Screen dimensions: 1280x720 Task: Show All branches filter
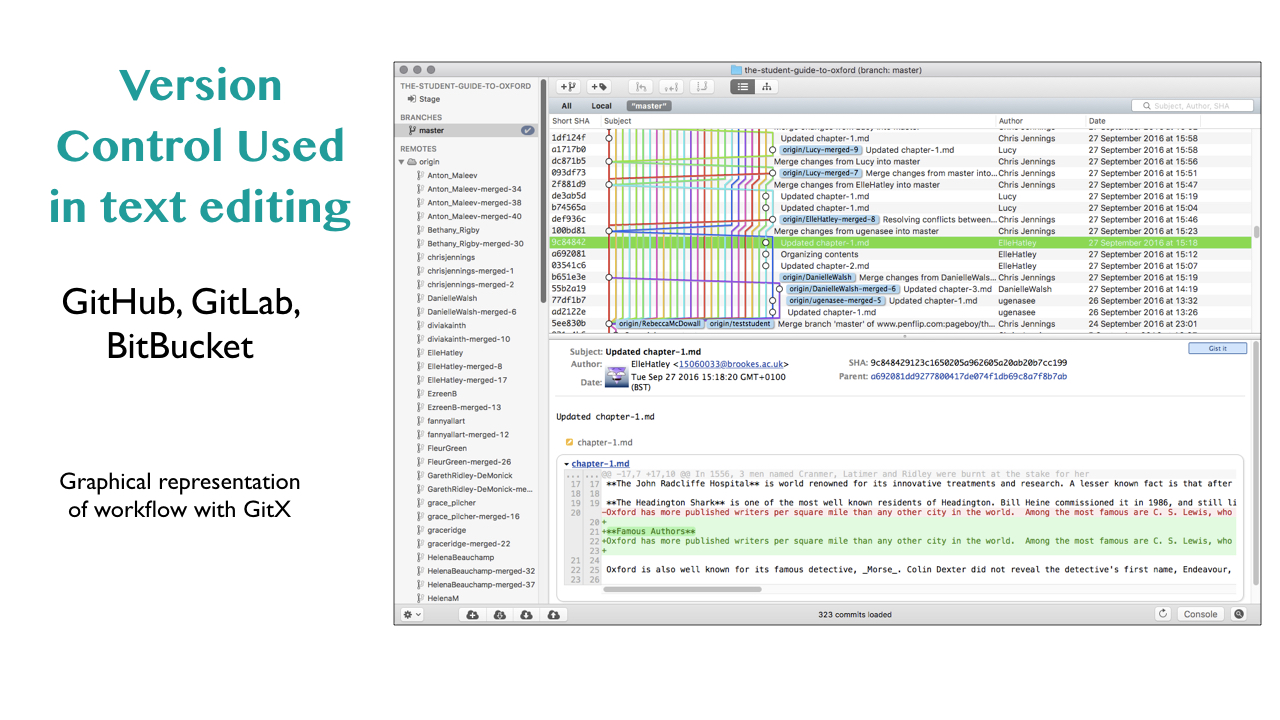567,106
